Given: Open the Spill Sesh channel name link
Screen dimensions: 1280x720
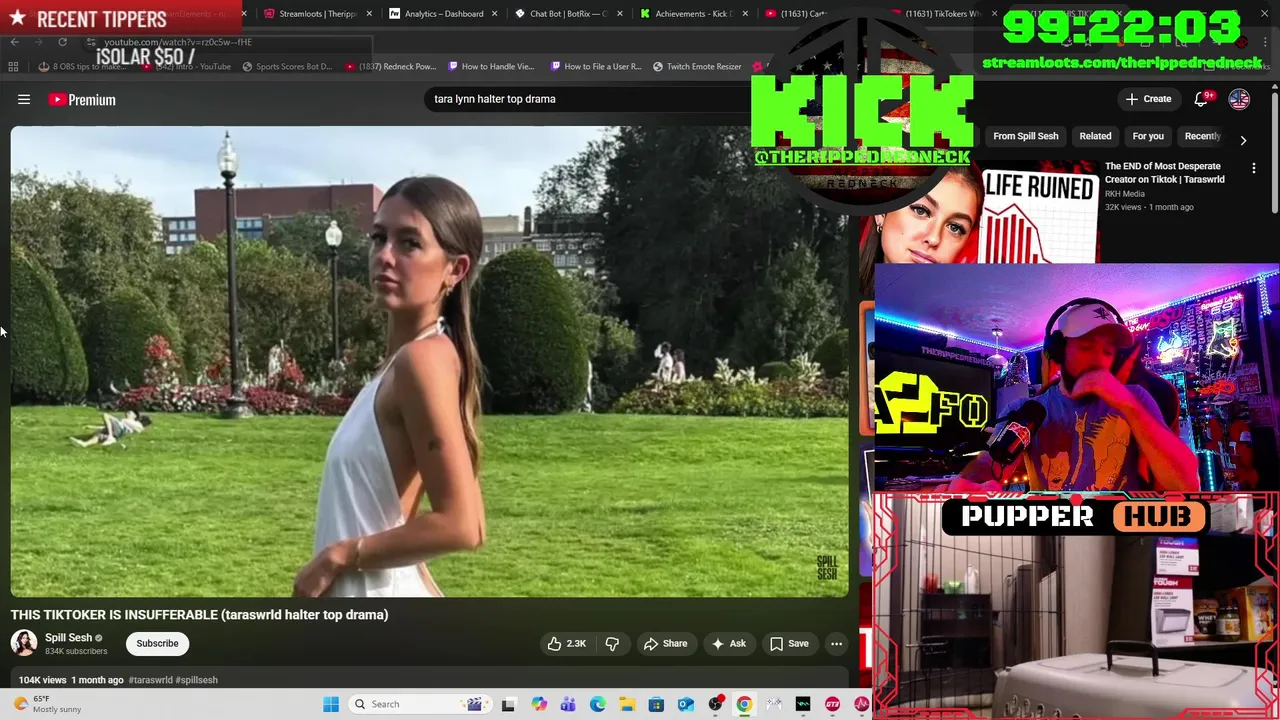Looking at the screenshot, I should (68, 638).
